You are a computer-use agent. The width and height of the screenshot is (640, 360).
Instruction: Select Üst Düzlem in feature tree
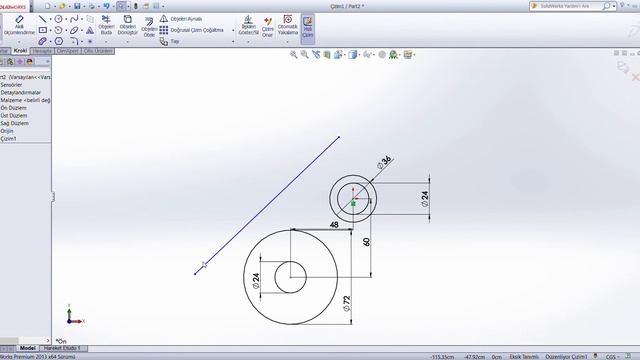(x=13, y=116)
